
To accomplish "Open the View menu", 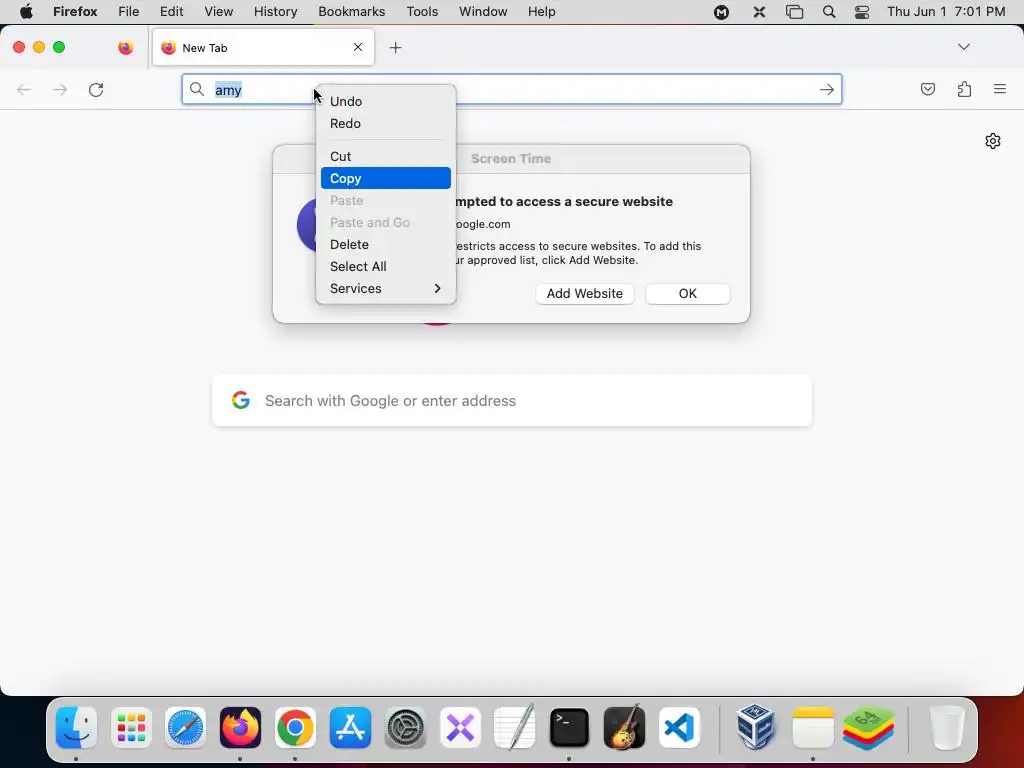I will [x=218, y=12].
